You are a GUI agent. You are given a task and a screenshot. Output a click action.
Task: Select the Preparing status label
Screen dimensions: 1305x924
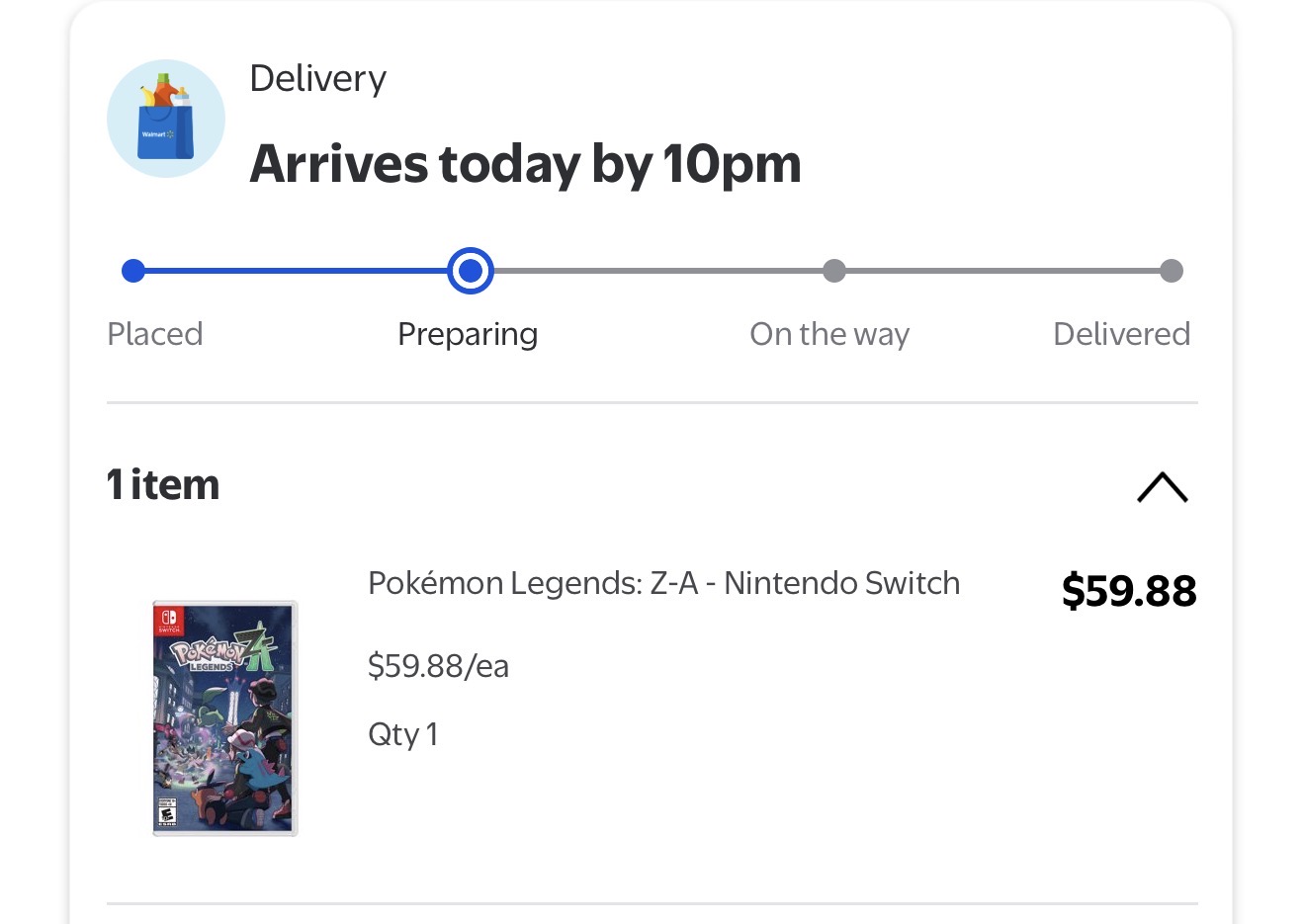pos(468,335)
